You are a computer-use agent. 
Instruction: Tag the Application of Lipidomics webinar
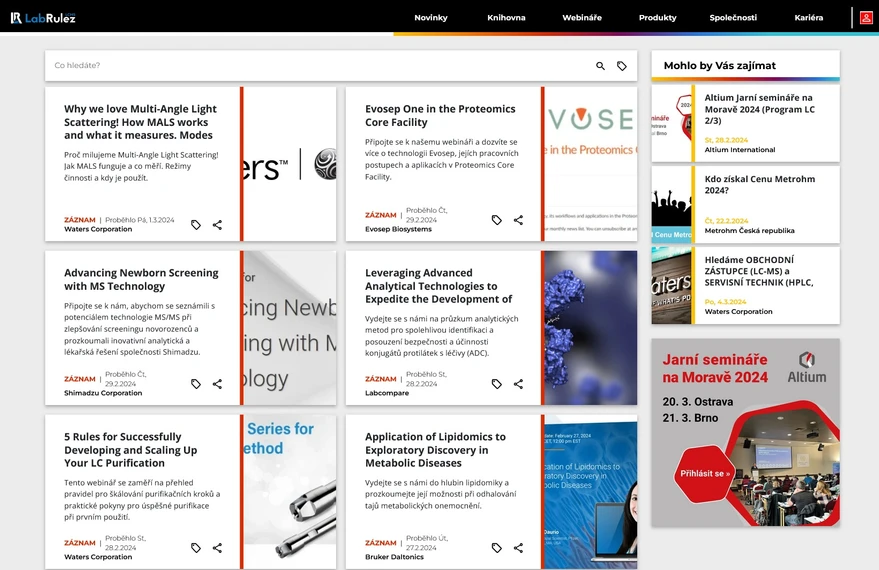[x=497, y=548]
